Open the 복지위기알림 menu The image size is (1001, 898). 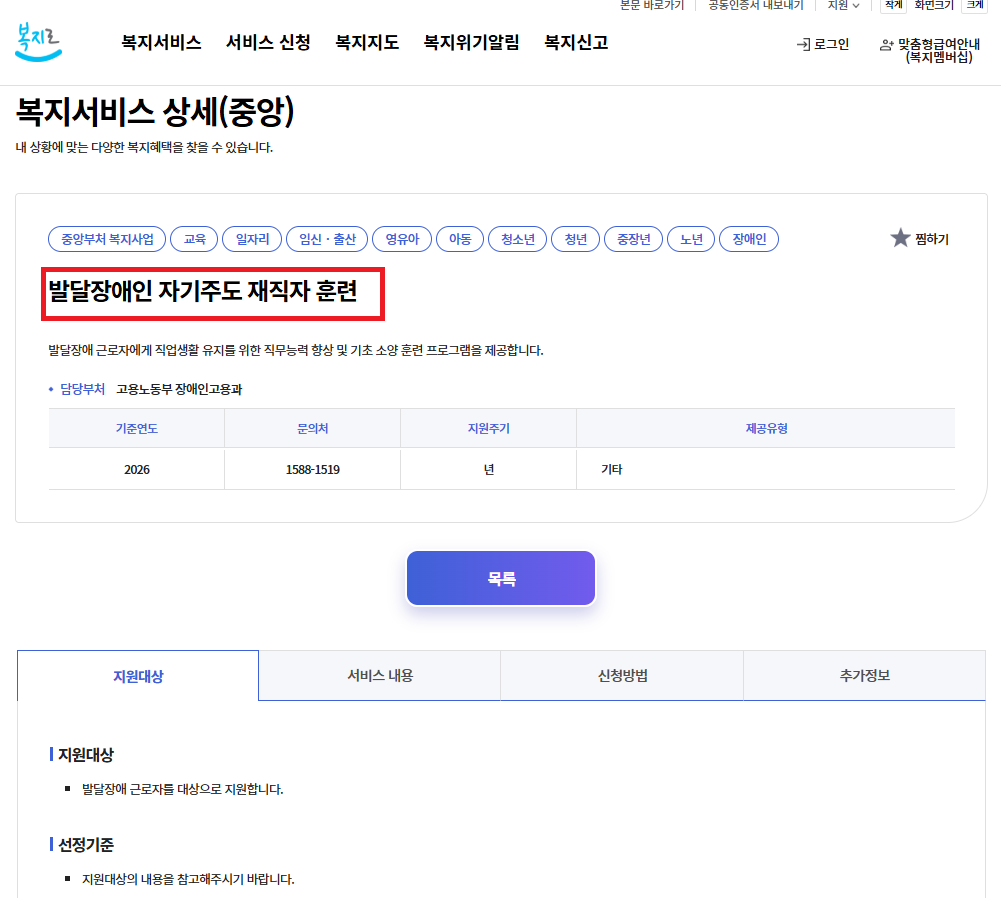[471, 42]
